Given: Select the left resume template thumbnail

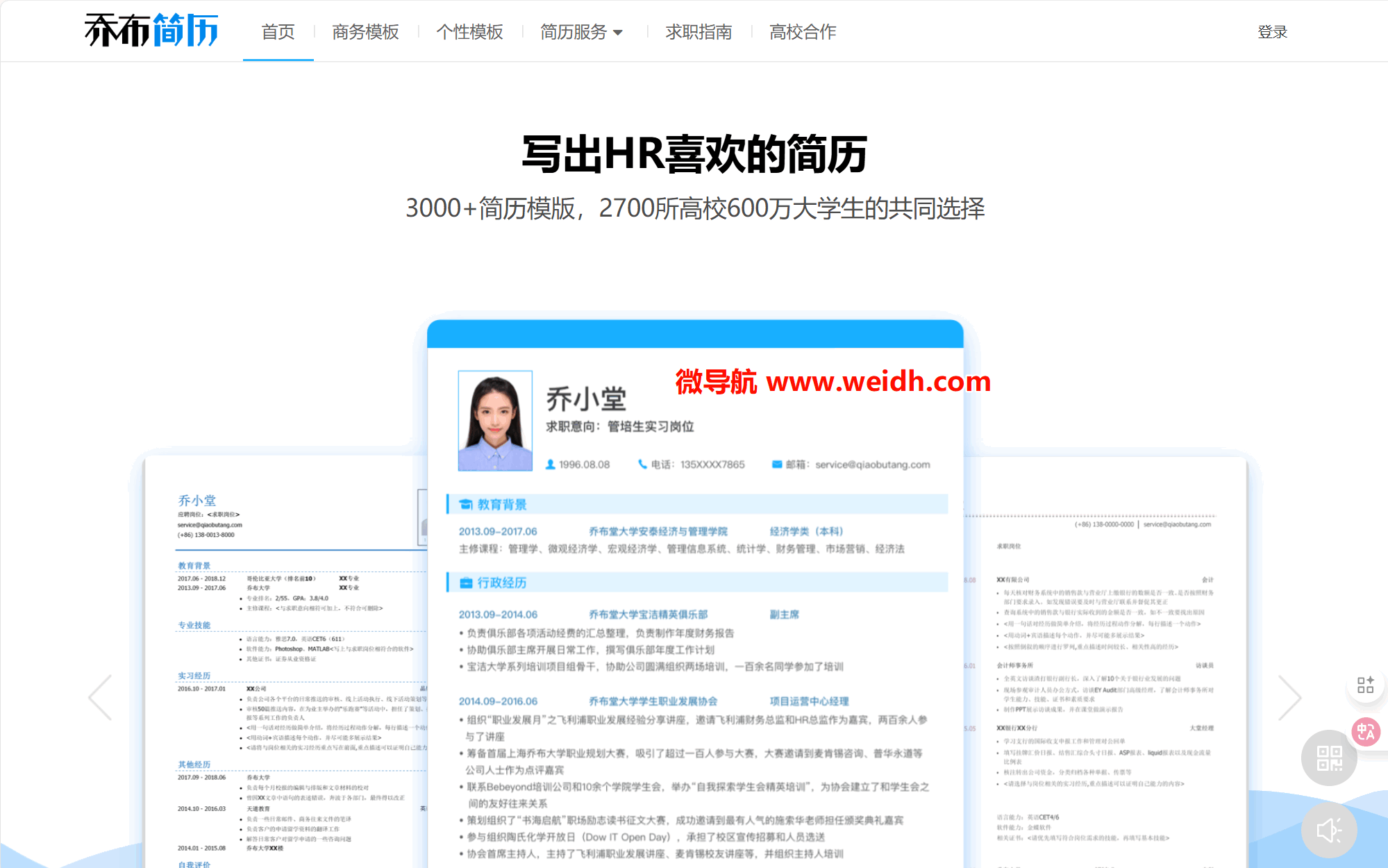Looking at the screenshot, I should [285, 661].
